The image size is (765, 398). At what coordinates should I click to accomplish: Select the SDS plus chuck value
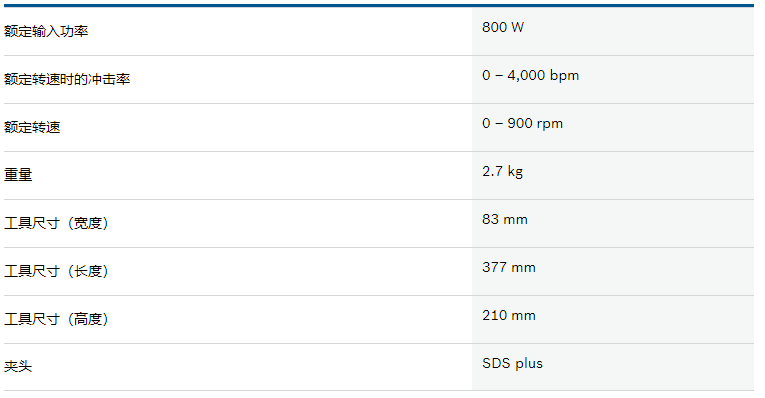pyautogui.click(x=512, y=364)
